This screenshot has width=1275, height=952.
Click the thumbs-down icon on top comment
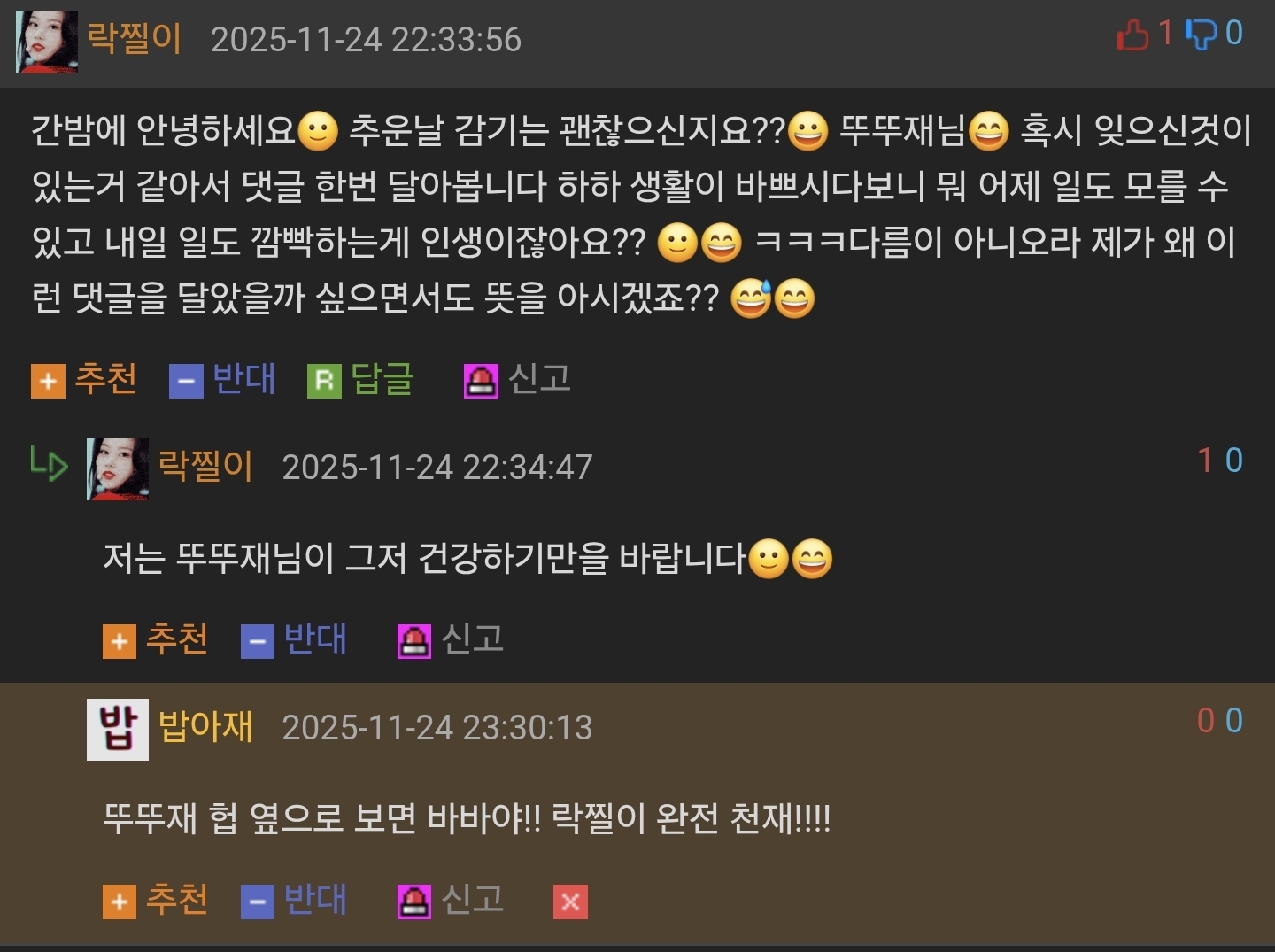pos(1202,35)
